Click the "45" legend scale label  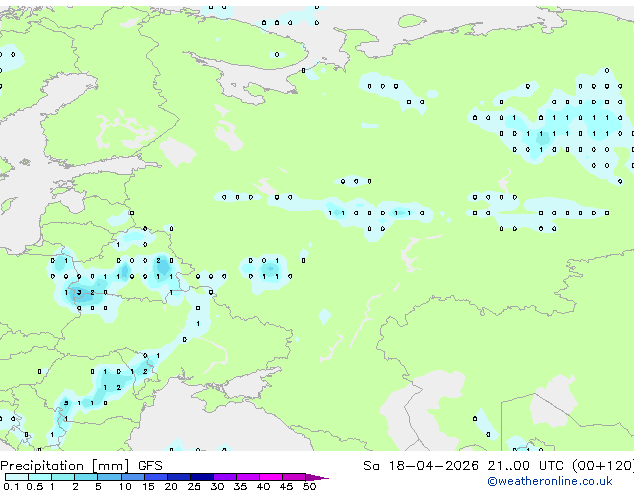286,486
